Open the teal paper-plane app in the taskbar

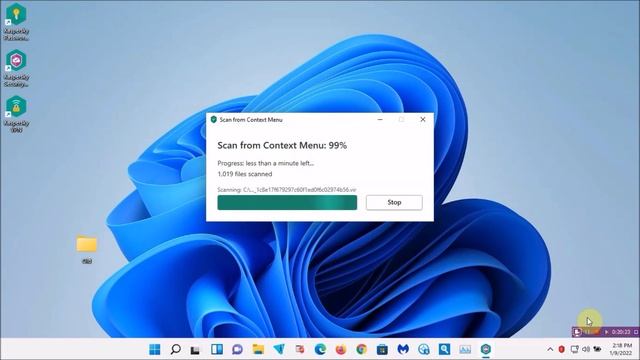pyautogui.click(x=279, y=349)
